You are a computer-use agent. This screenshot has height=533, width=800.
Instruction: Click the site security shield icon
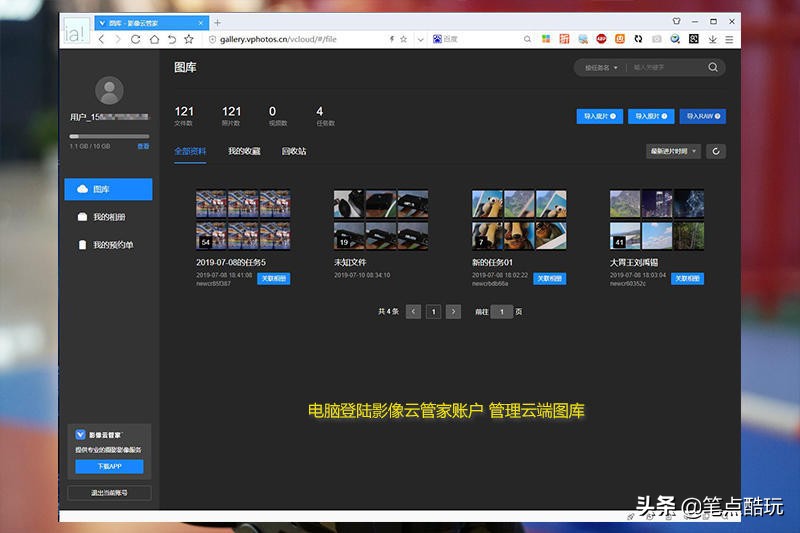[x=212, y=39]
